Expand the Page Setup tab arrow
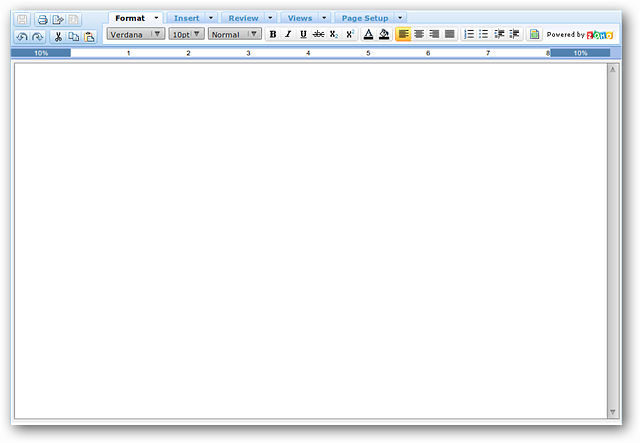This screenshot has width=640, height=443. [400, 18]
